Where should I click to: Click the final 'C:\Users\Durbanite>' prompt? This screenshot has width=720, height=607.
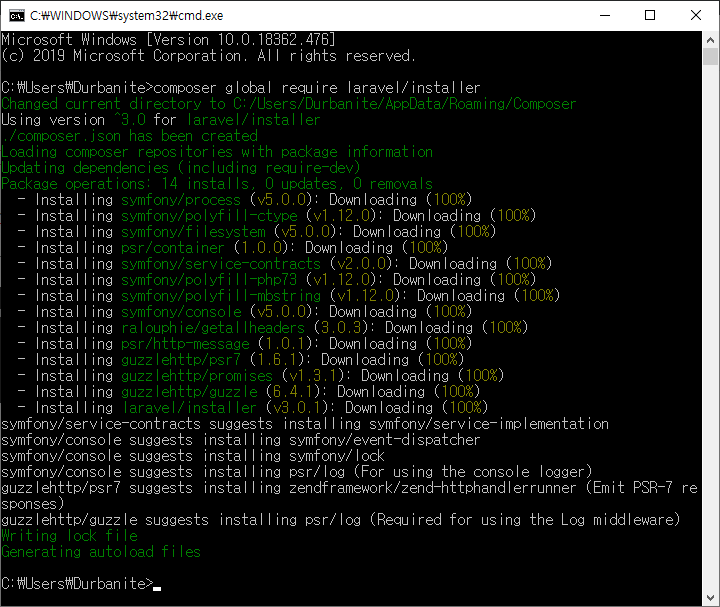tap(77, 584)
